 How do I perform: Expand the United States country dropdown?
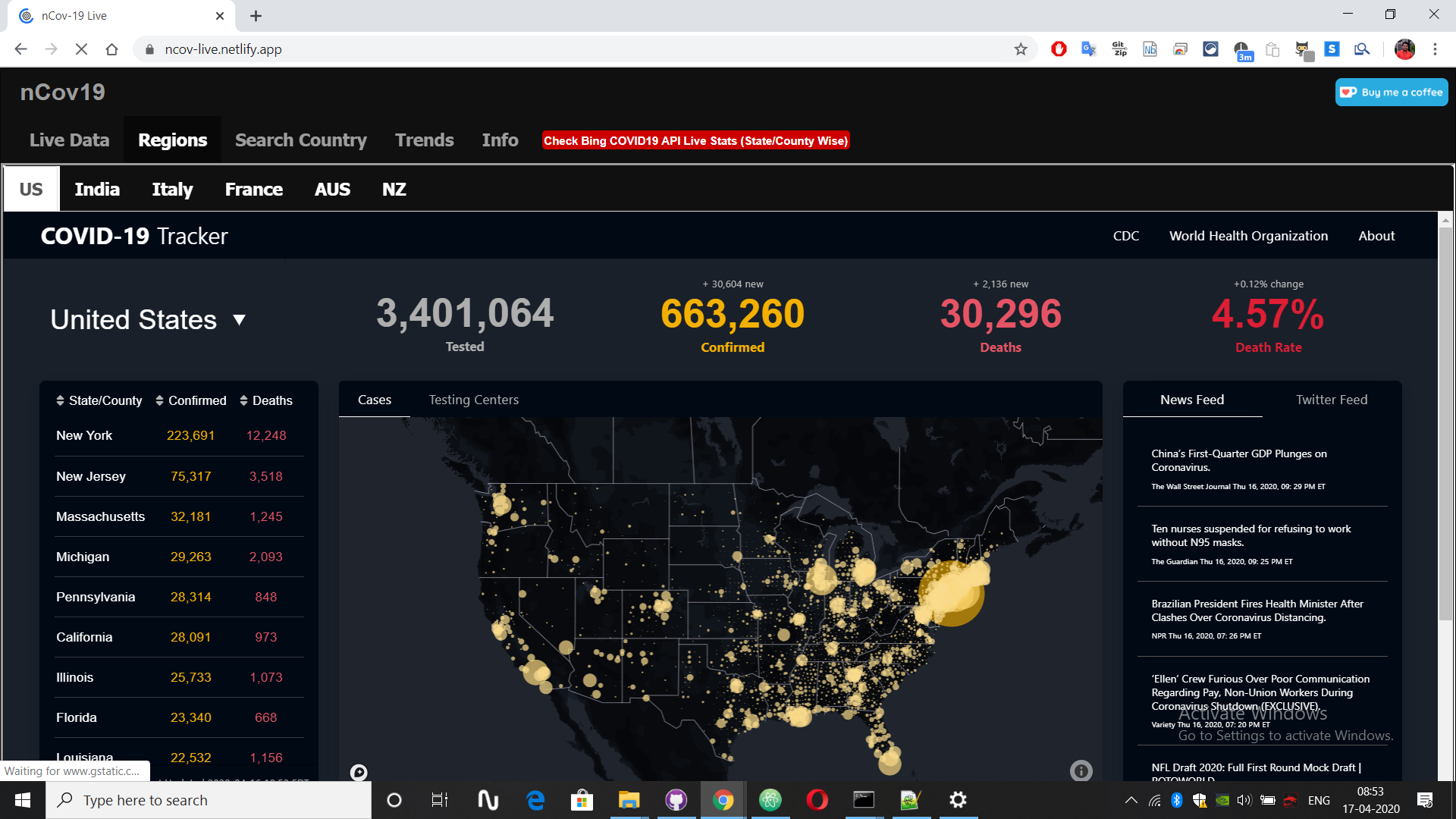[239, 320]
